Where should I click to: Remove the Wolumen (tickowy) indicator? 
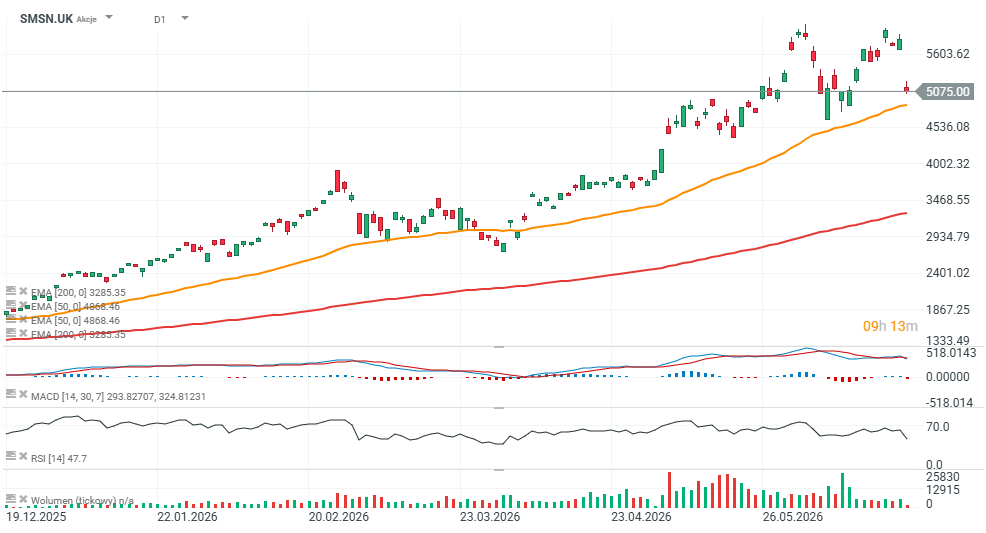[x=23, y=498]
